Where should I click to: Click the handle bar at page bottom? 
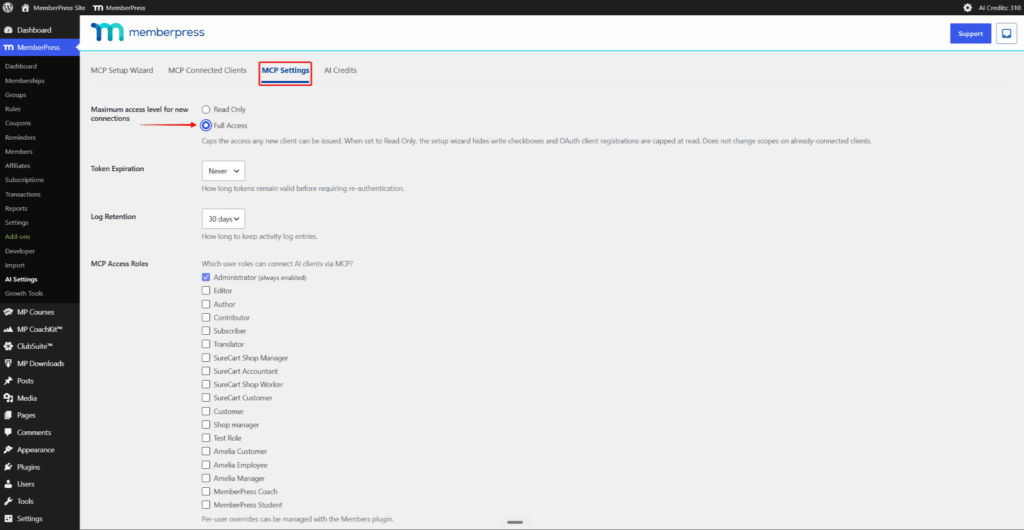[x=515, y=523]
